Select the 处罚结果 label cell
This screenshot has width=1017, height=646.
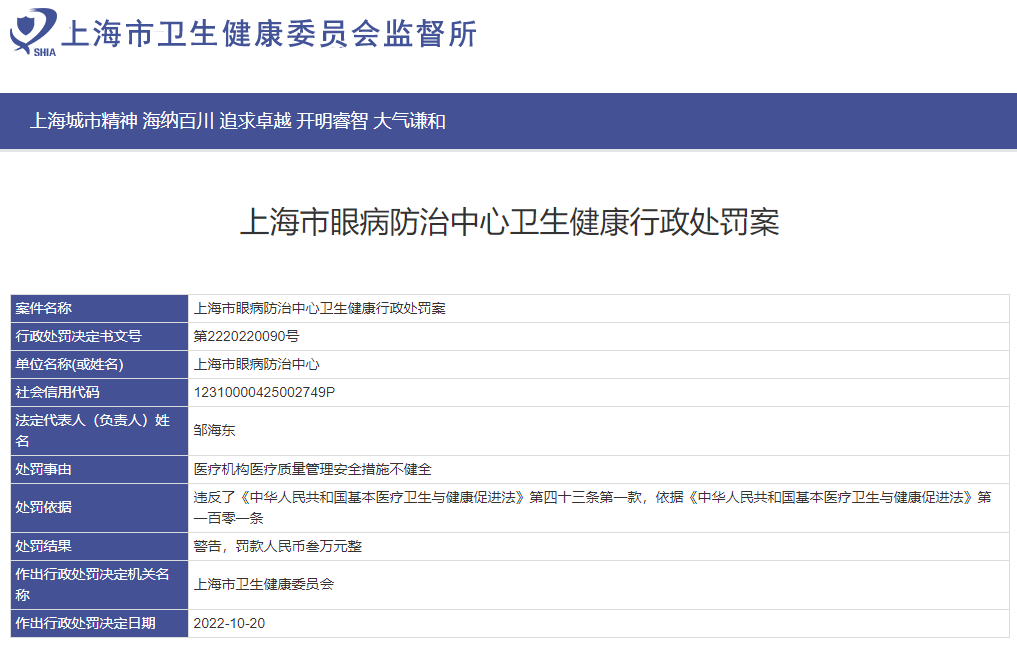click(99, 547)
